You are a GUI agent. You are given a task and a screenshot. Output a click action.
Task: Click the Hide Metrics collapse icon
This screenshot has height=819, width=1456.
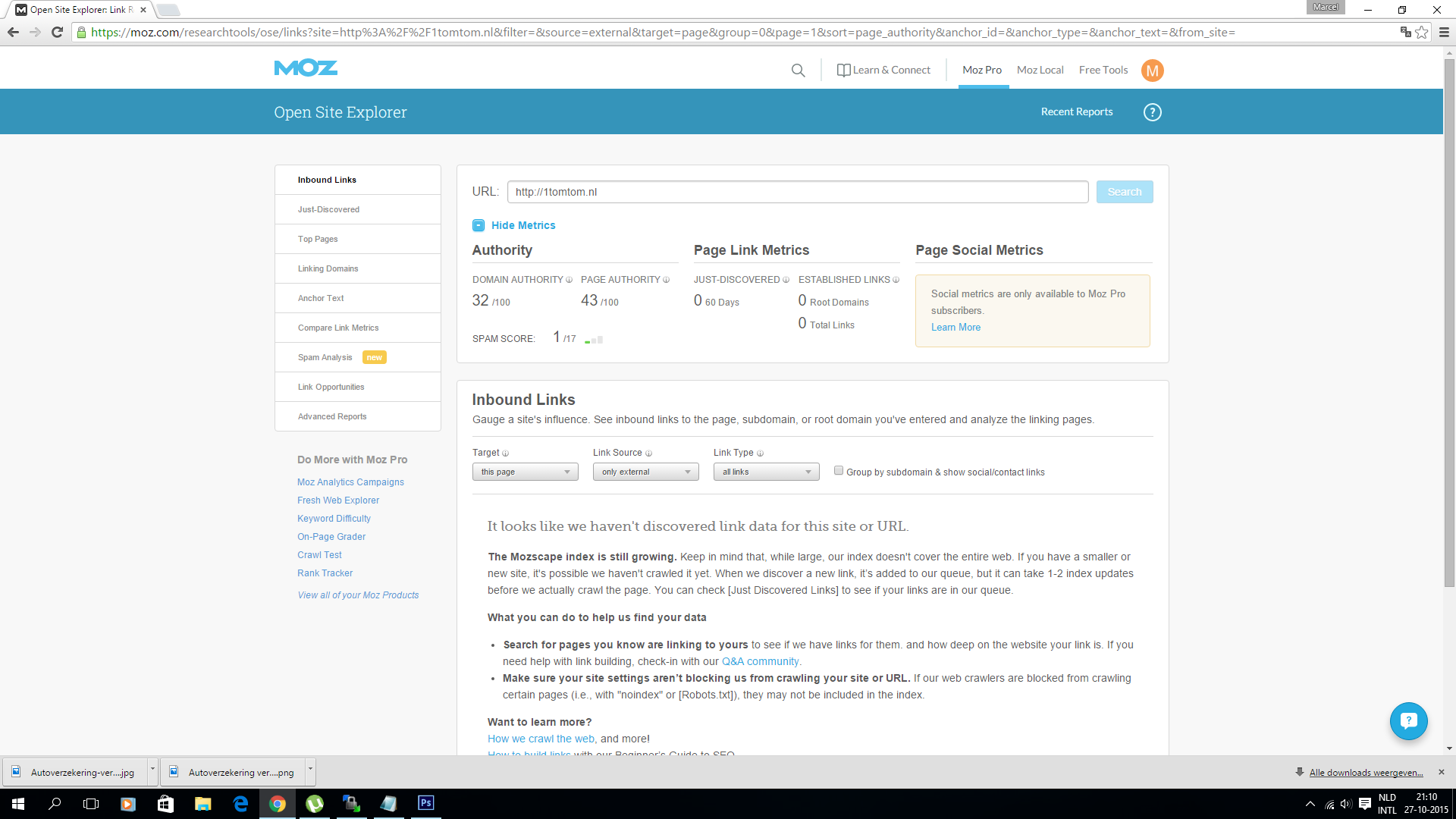click(x=479, y=225)
